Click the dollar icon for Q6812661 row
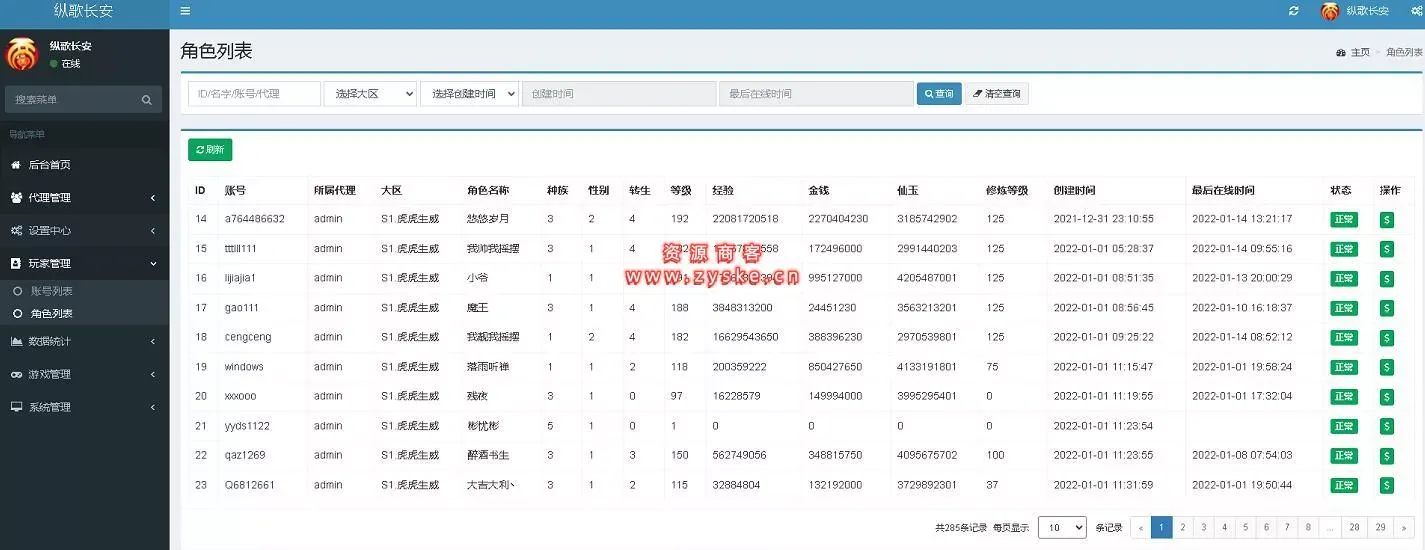This screenshot has width=1425, height=550. (1387, 485)
